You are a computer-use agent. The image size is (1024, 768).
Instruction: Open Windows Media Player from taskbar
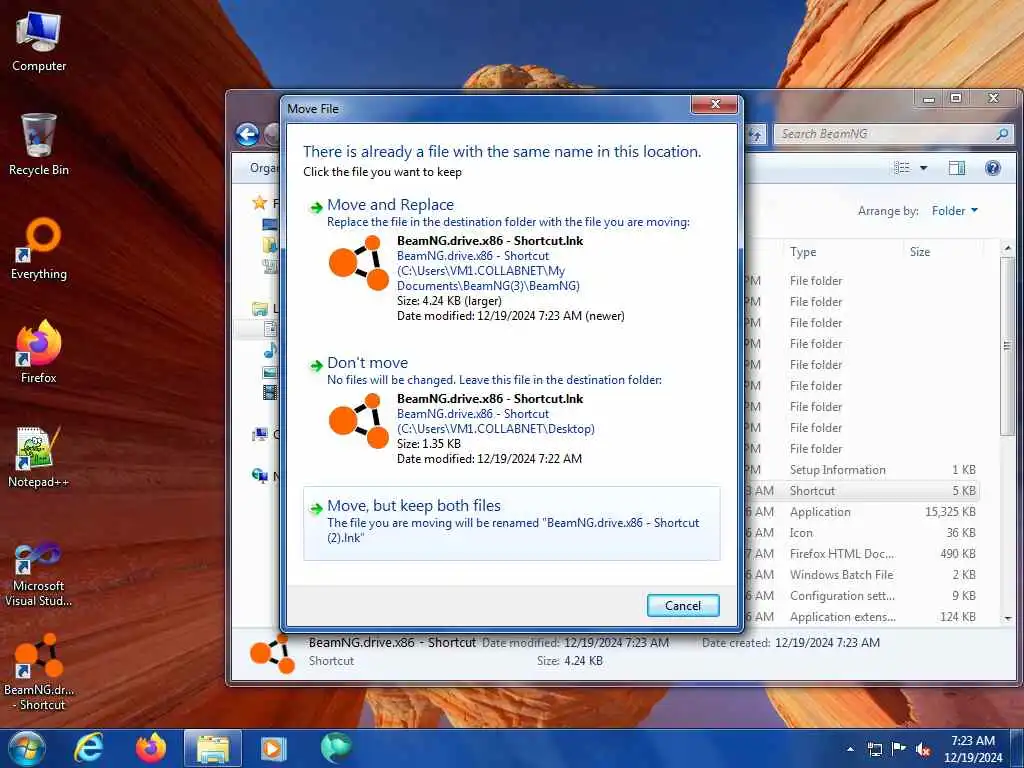[x=274, y=748]
